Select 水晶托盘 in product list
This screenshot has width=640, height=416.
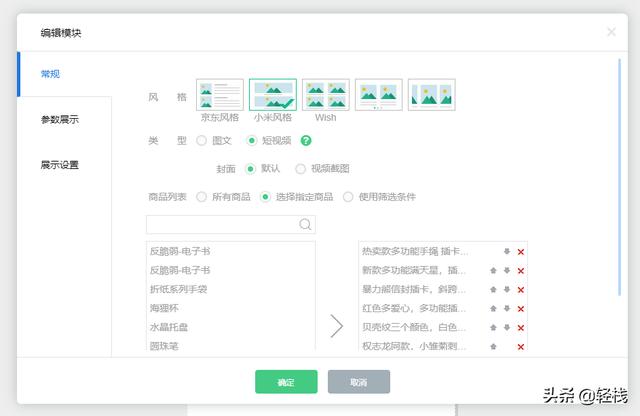tap(169, 327)
